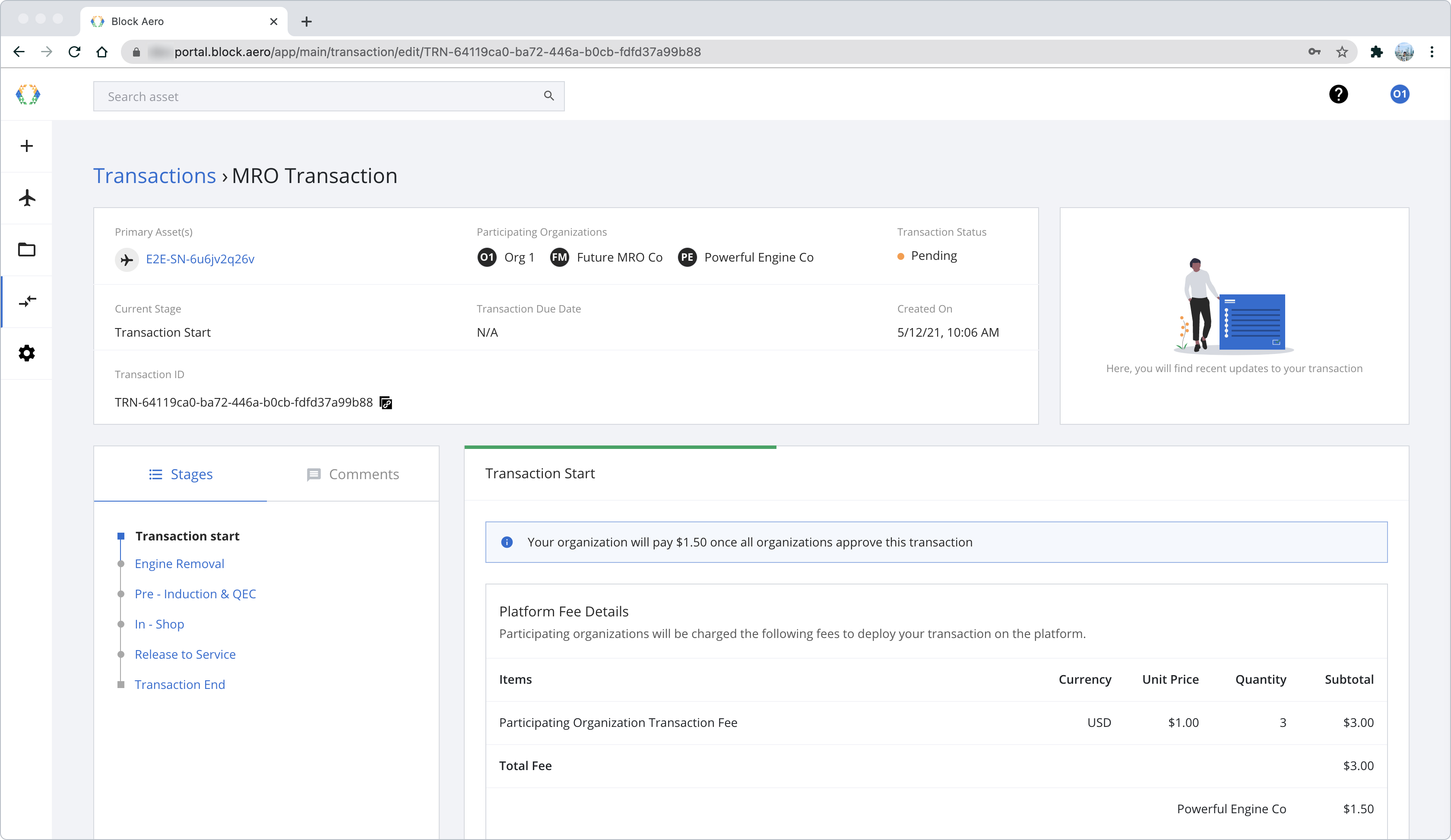This screenshot has height=840, width=1451.
Task: Click the PE organization badge
Action: click(687, 257)
